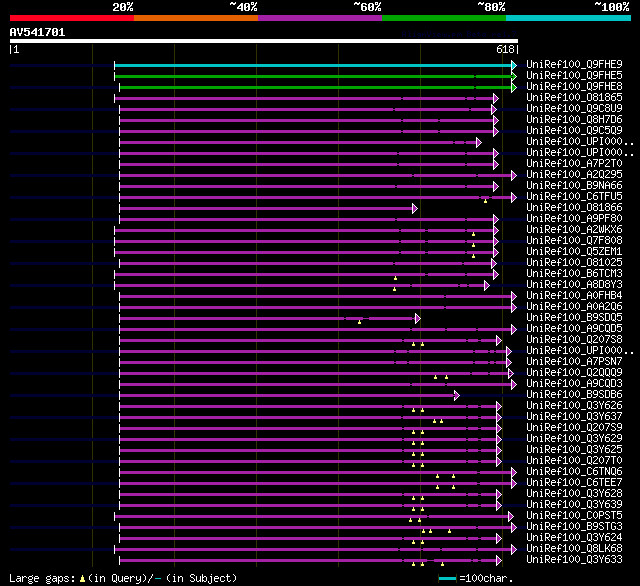Click the UniRef100_A9PF80 label
This screenshot has width=640, height=586.
[x=574, y=219]
